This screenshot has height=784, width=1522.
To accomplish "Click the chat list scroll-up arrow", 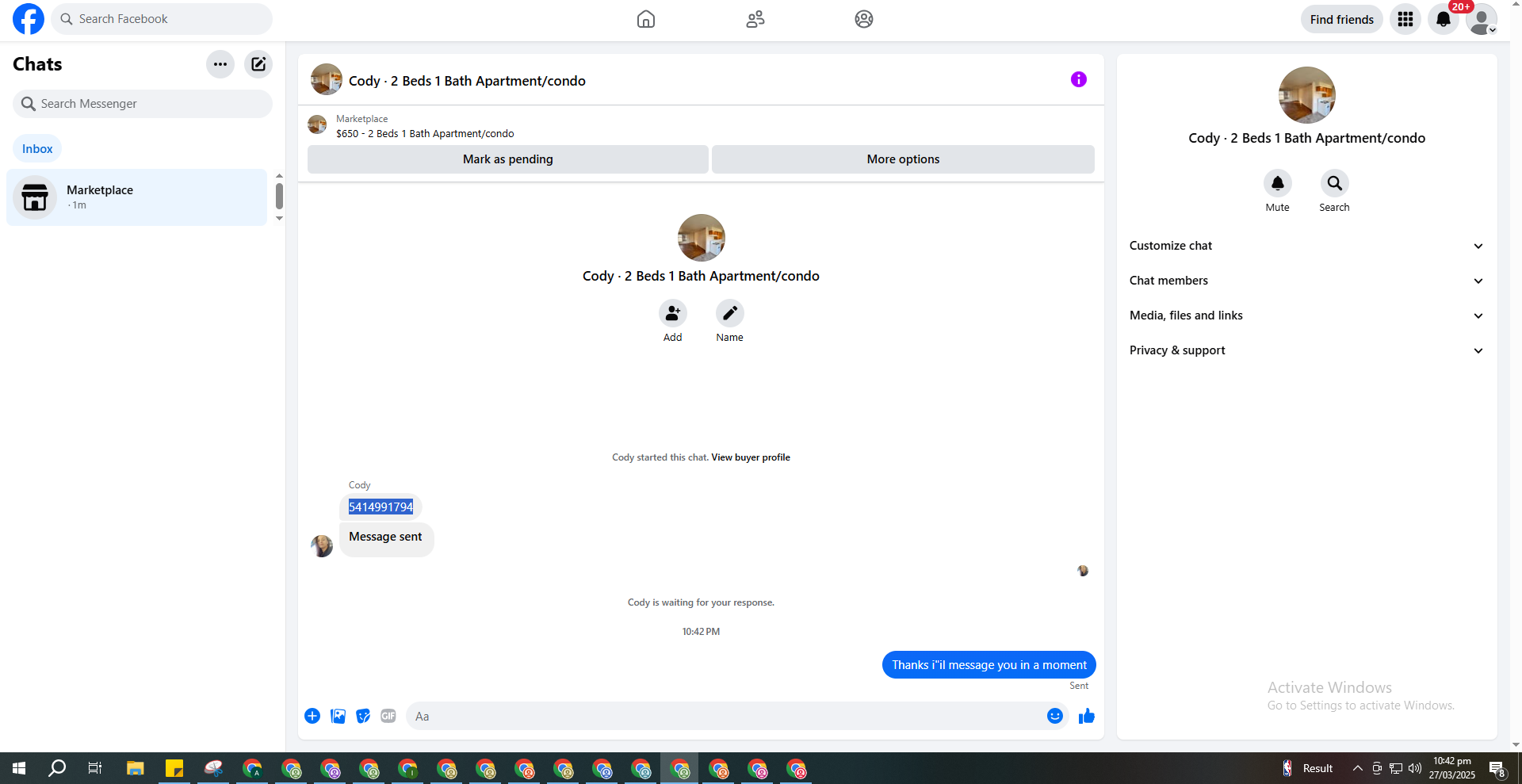I will [x=279, y=176].
